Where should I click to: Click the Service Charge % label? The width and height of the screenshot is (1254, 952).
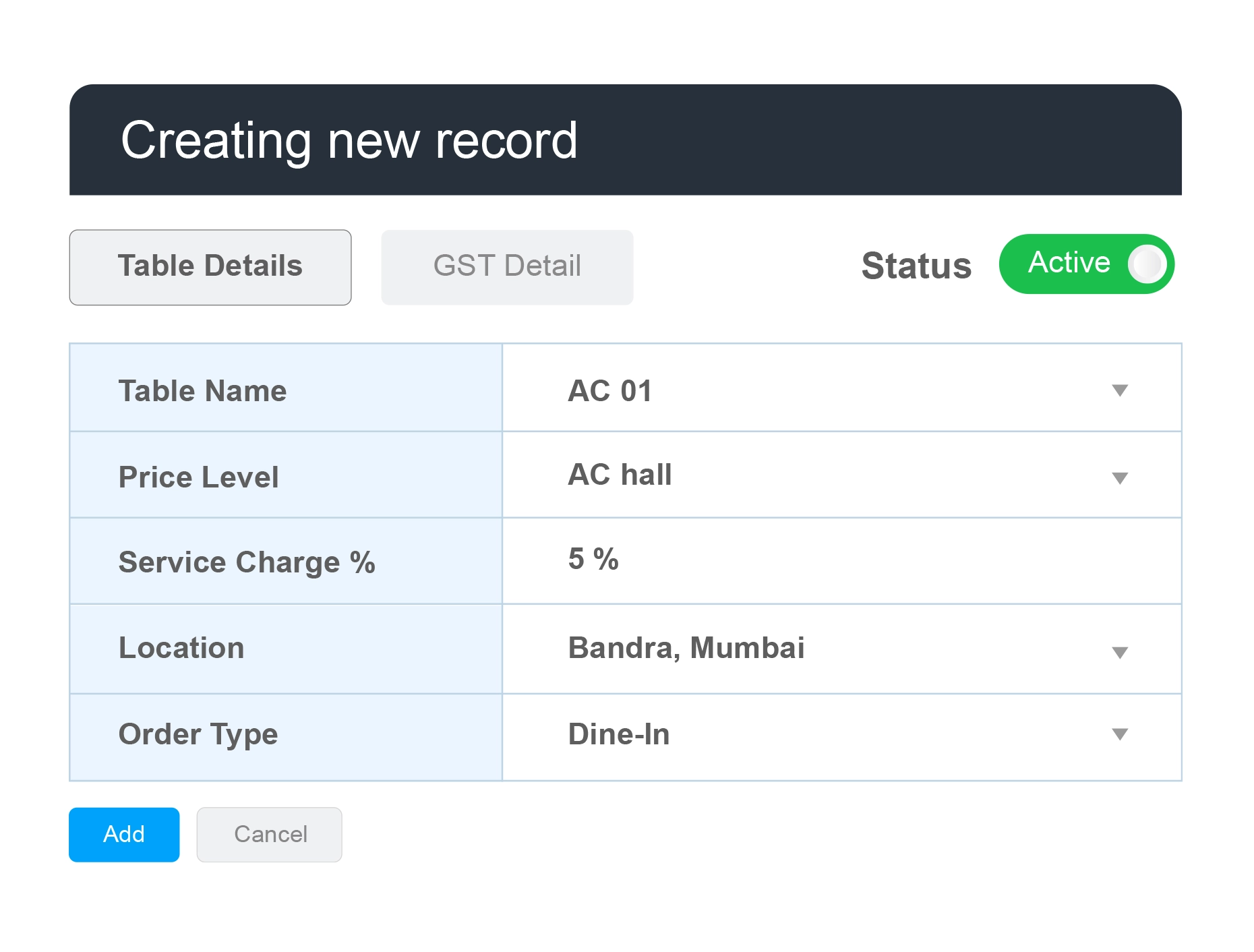[247, 562]
